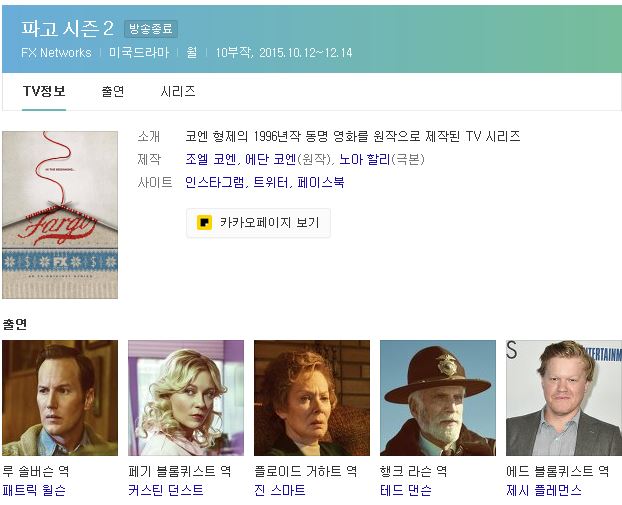
Task: Open the Fargo season 2 poster image
Action: [60, 215]
